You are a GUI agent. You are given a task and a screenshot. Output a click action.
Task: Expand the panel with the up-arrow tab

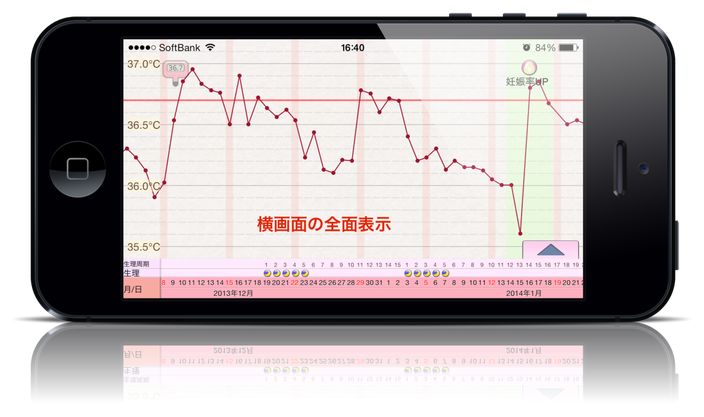click(x=550, y=250)
